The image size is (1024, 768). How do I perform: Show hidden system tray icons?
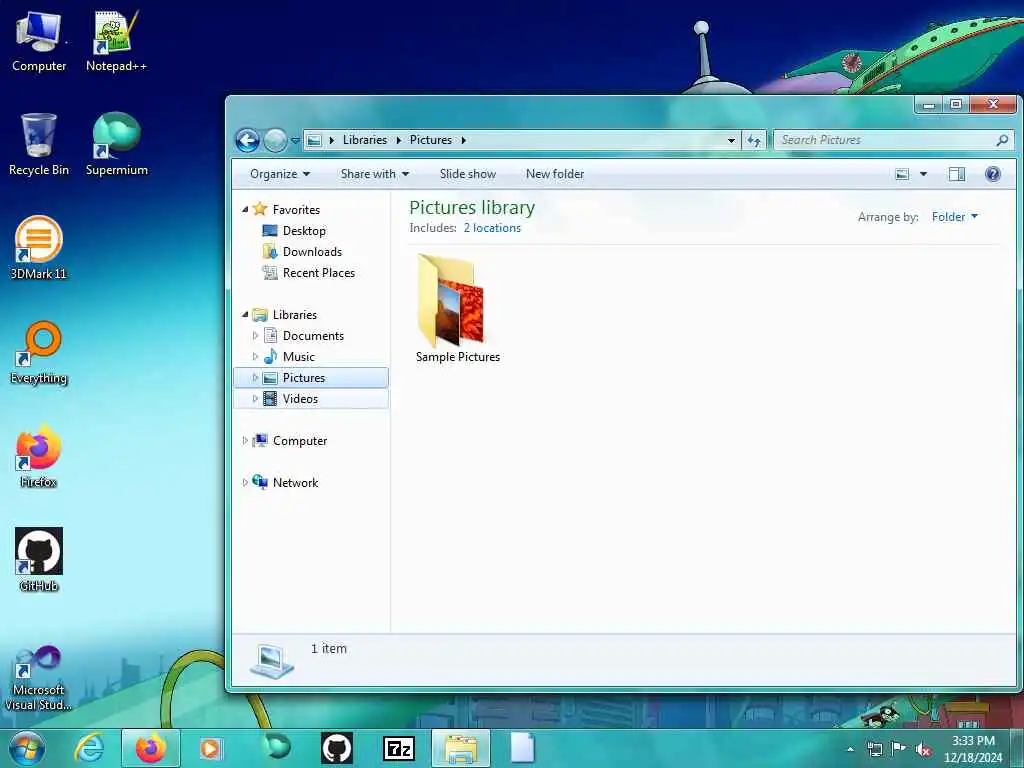(850, 749)
